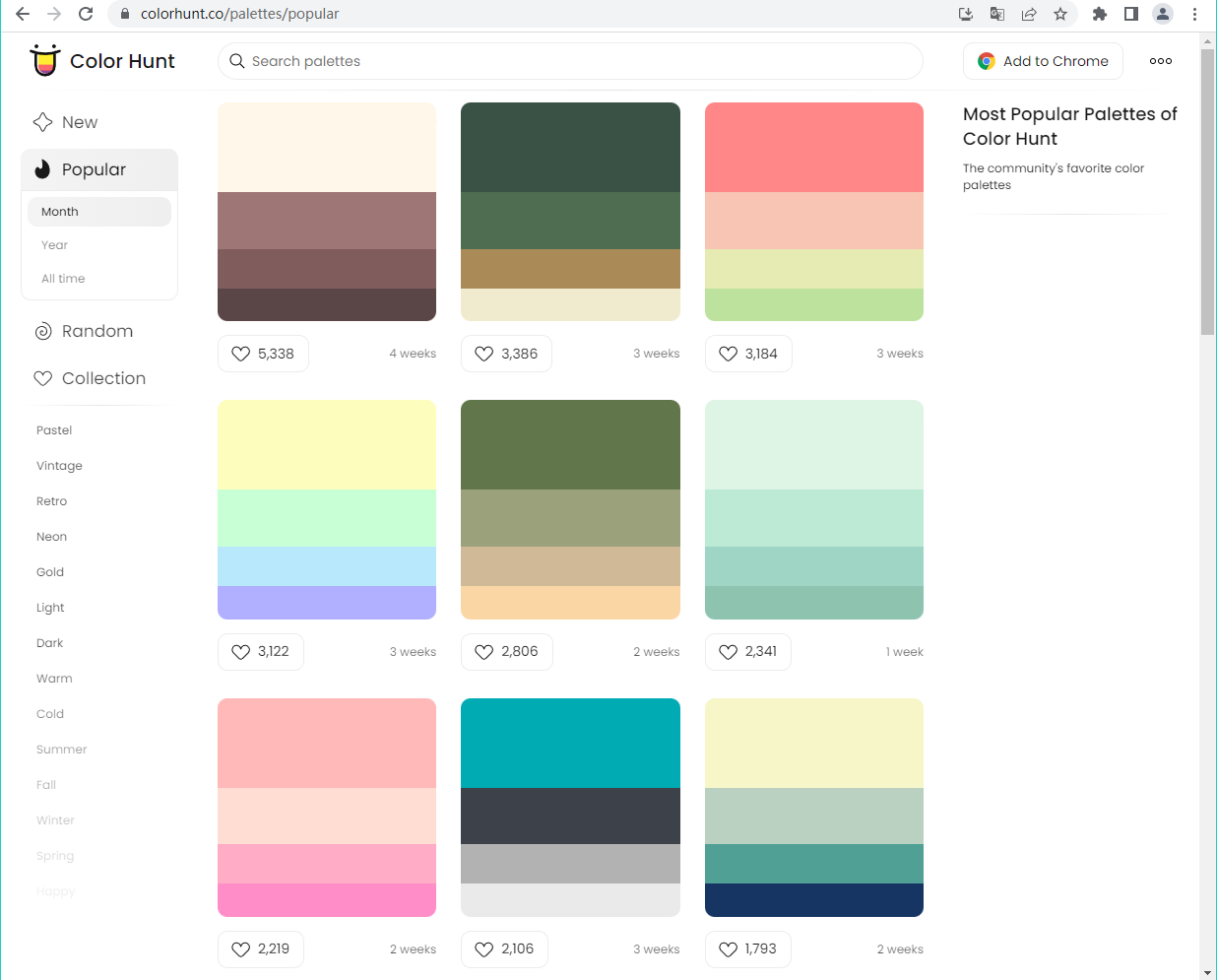Click the lavender bottom swatch of 3,122 palette
The image size is (1217, 980).
pyautogui.click(x=327, y=603)
